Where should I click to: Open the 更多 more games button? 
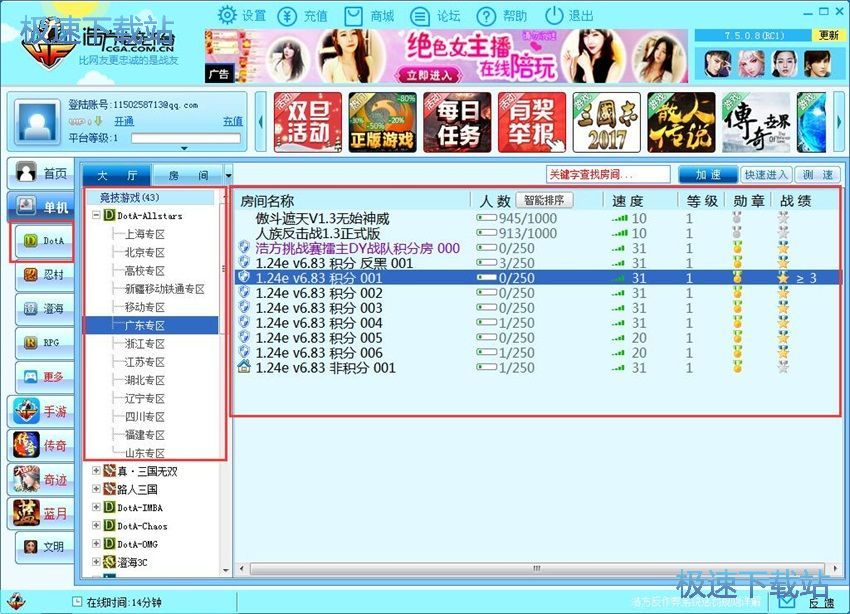pos(44,377)
